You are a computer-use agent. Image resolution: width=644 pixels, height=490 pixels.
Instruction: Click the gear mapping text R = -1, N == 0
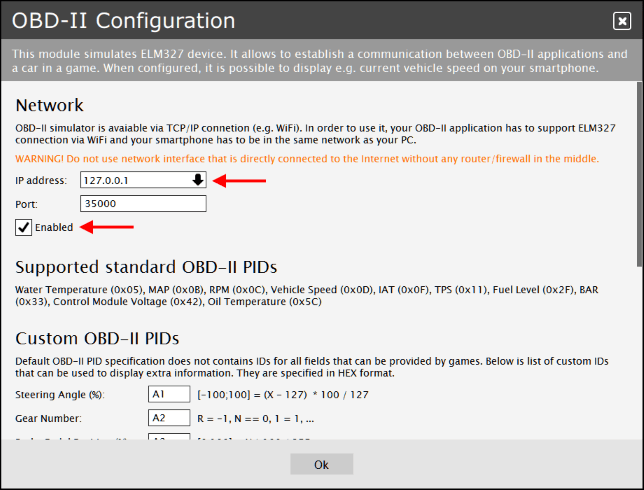[255, 419]
